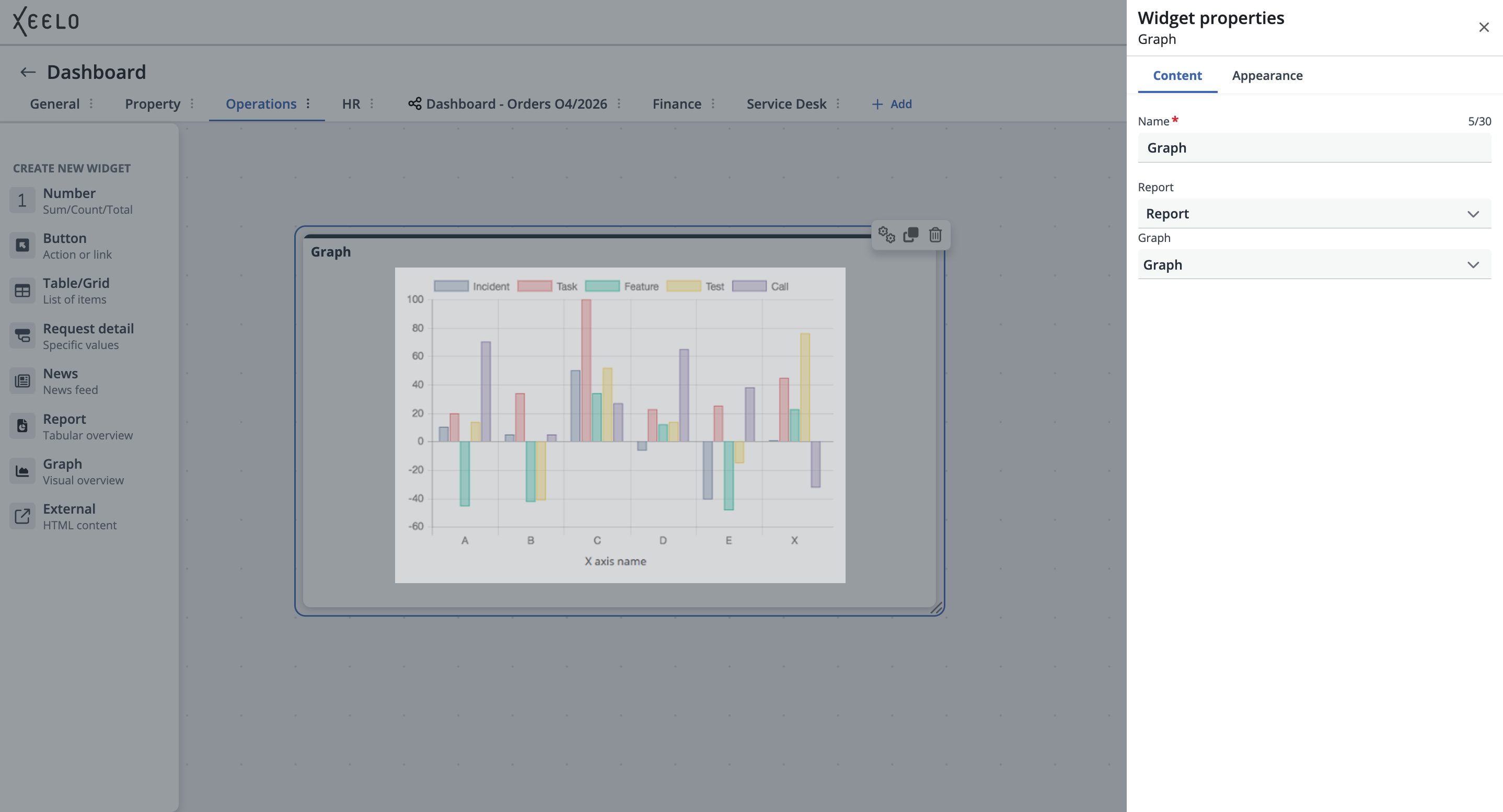Toggle Feature series in chart legend
The image size is (1503, 812).
pyautogui.click(x=622, y=286)
